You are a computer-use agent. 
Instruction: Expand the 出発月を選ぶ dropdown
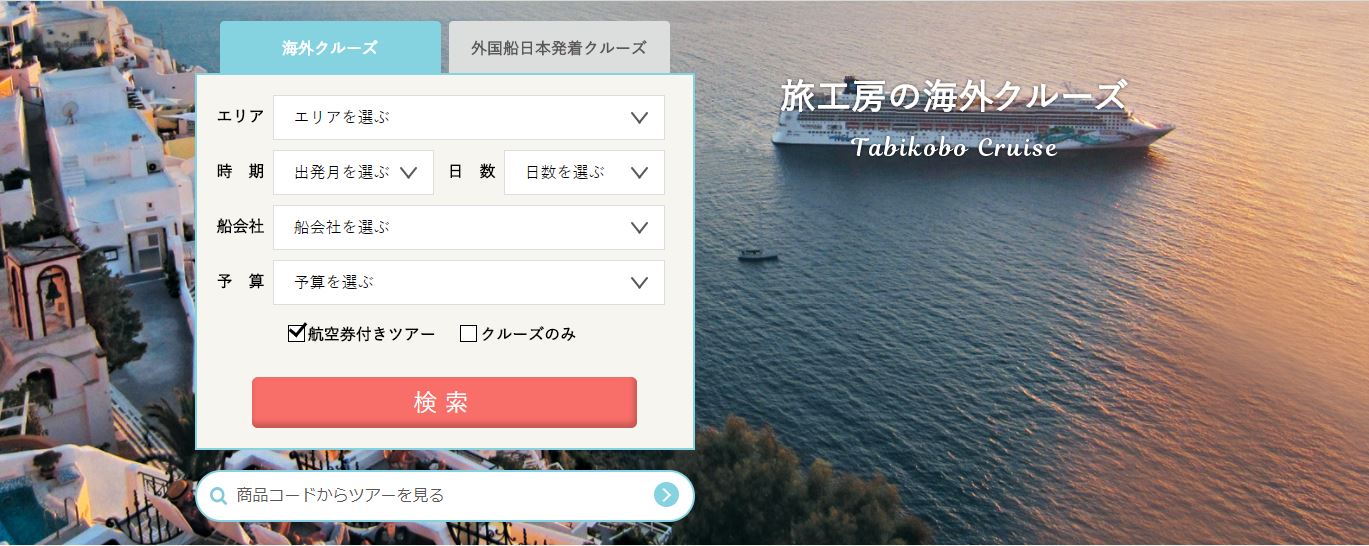353,173
